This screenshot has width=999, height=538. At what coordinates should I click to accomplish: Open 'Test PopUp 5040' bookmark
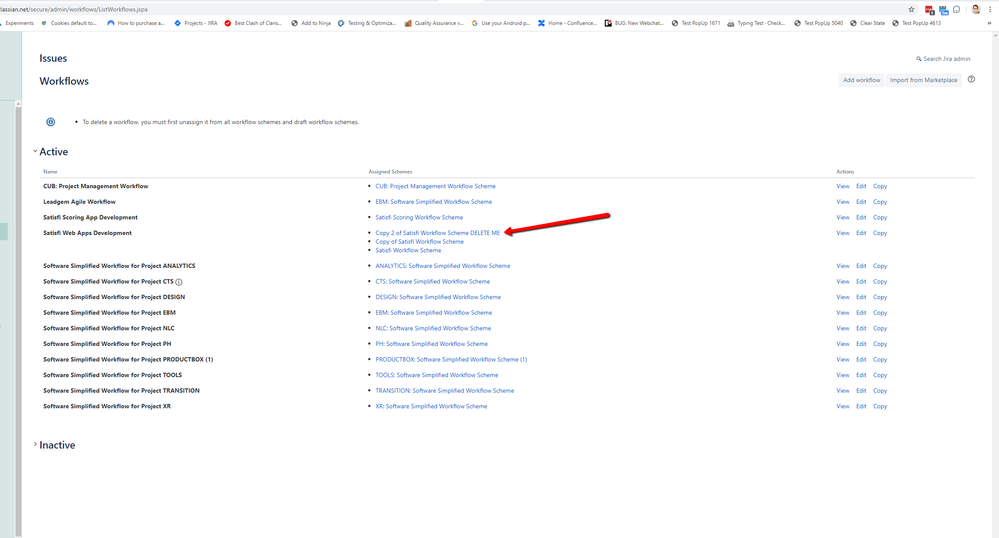point(818,23)
